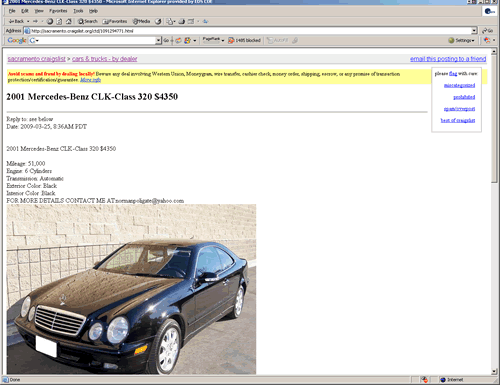Expand the Google search box dropdown
The width and height of the screenshot is (500, 389).
coord(158,40)
